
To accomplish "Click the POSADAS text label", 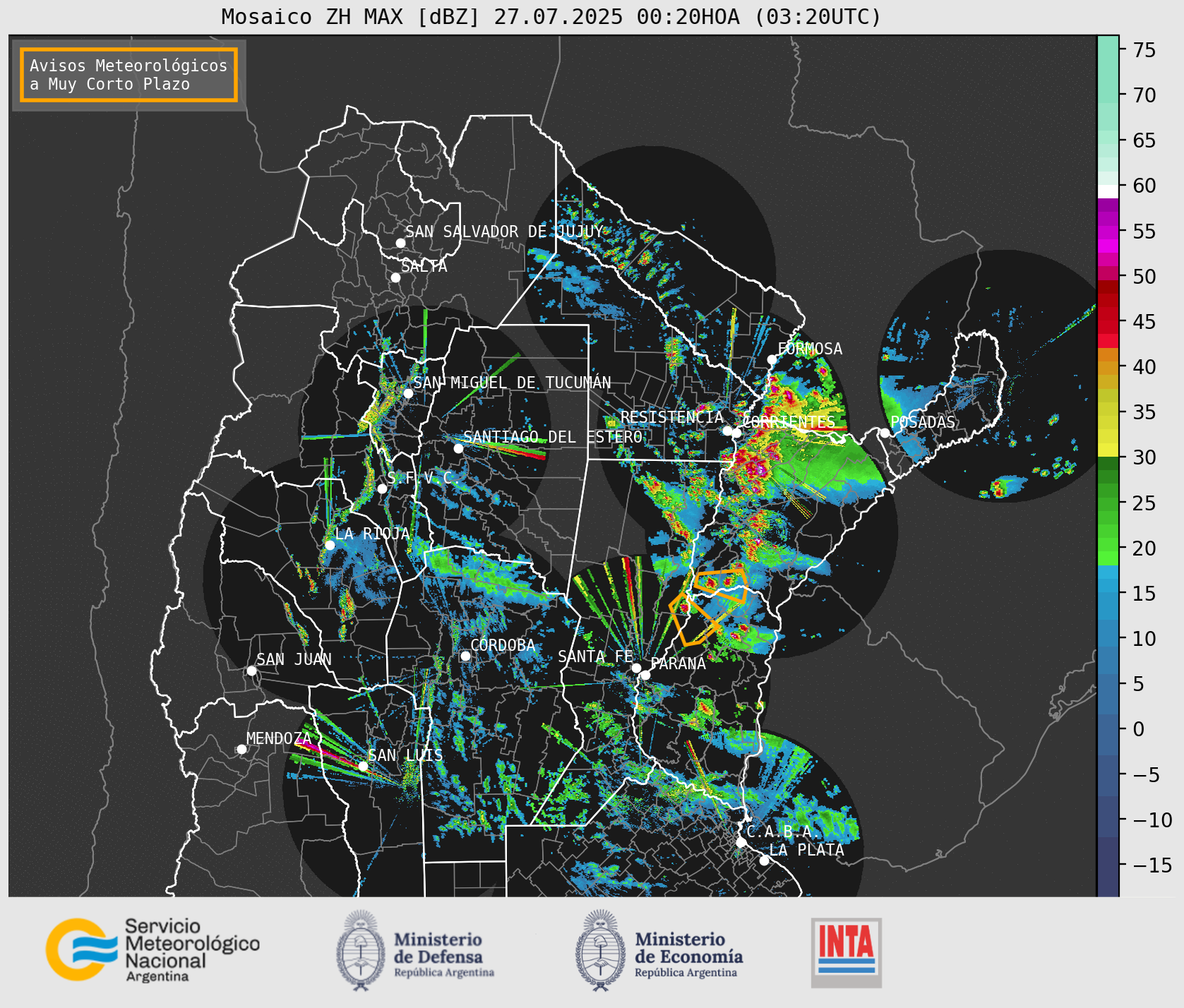I will coord(923,422).
